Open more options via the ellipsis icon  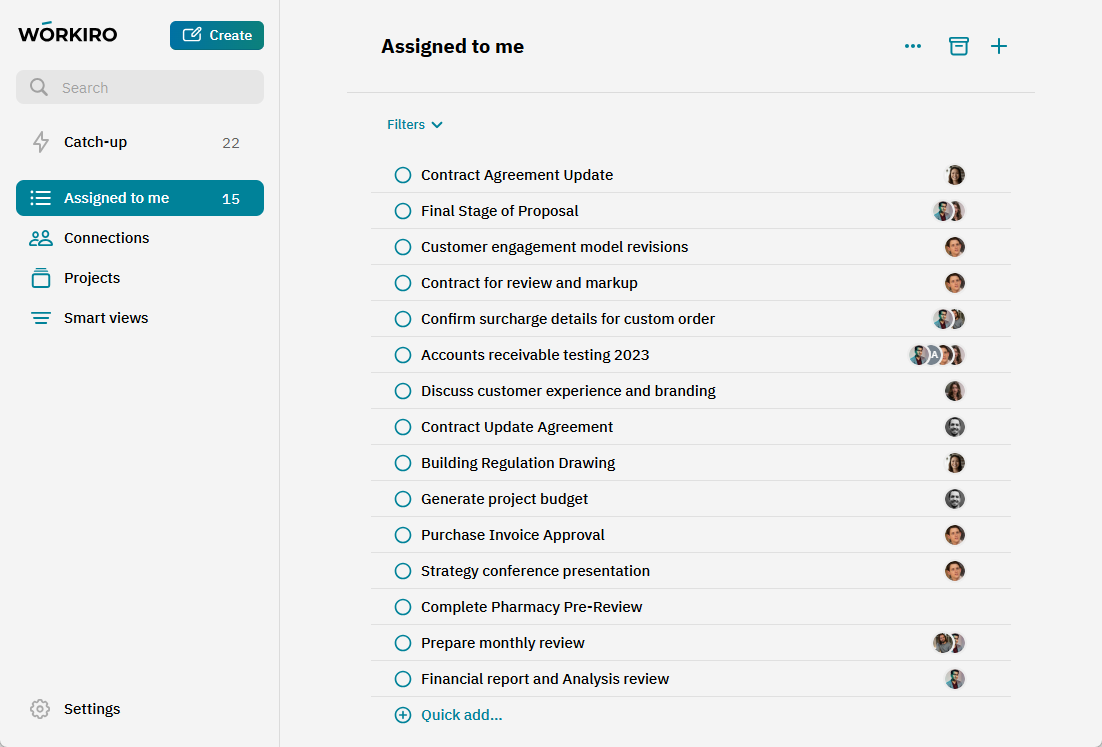click(x=912, y=46)
